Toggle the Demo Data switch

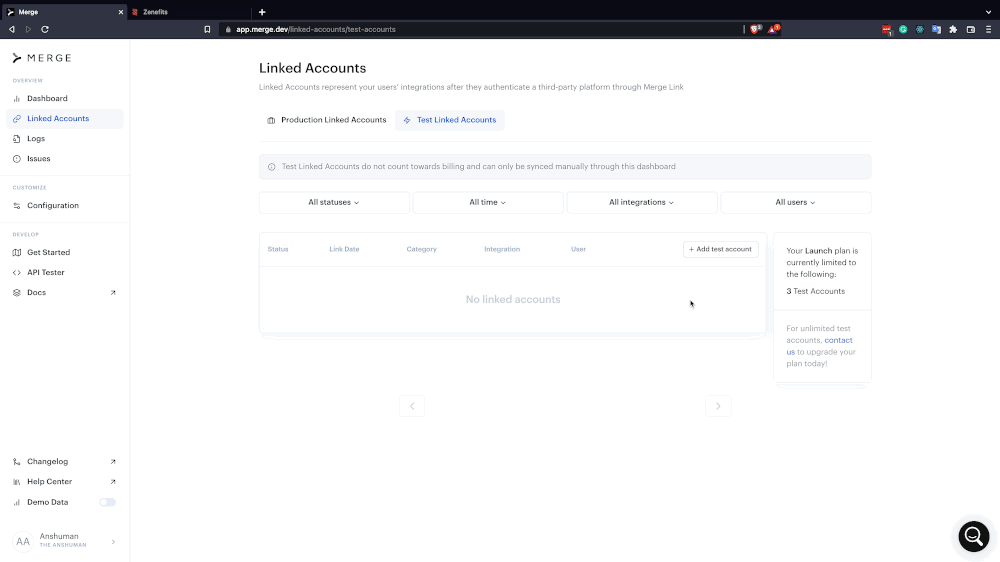coord(107,502)
